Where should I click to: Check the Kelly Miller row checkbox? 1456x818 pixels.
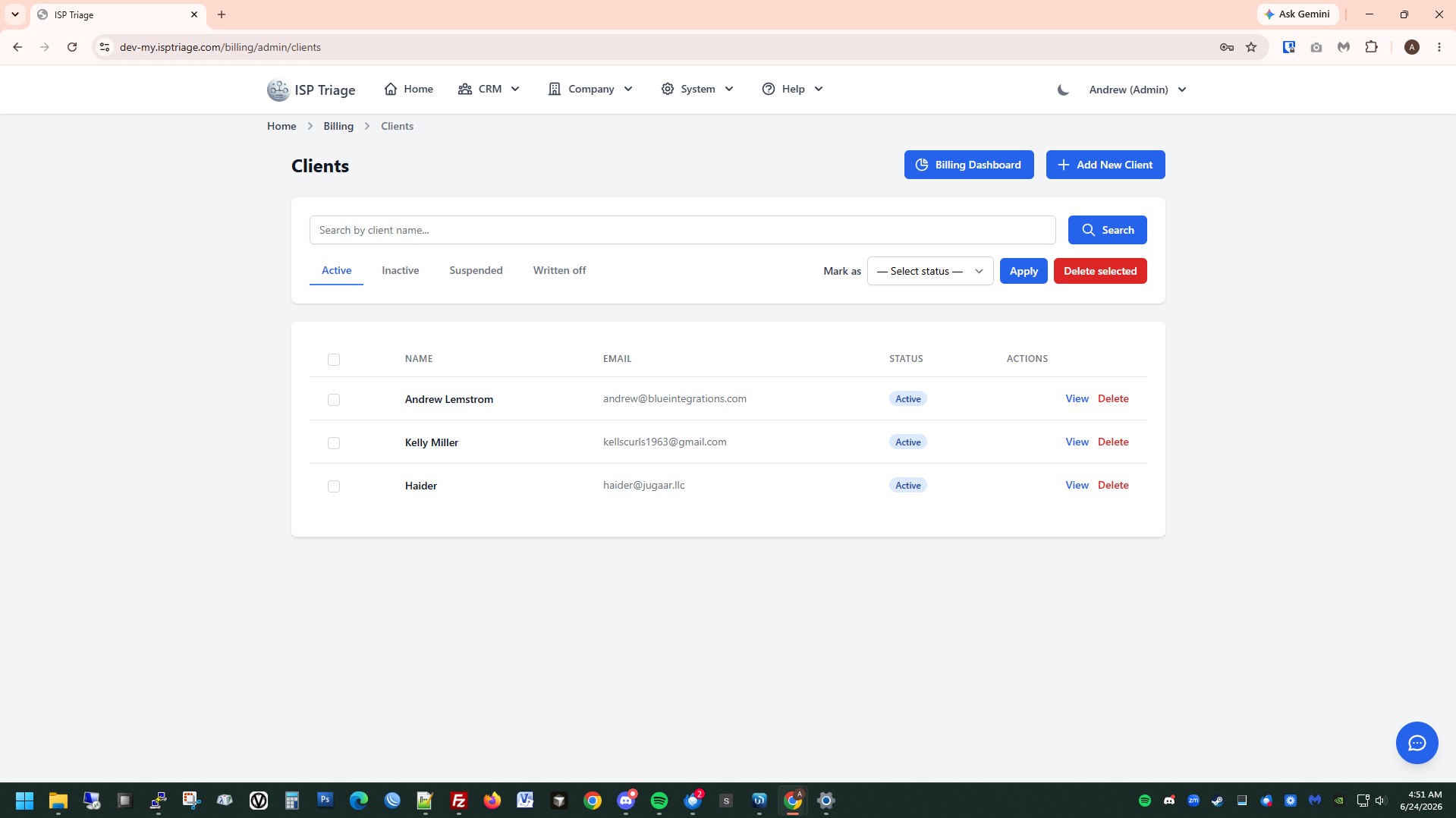coord(334,443)
